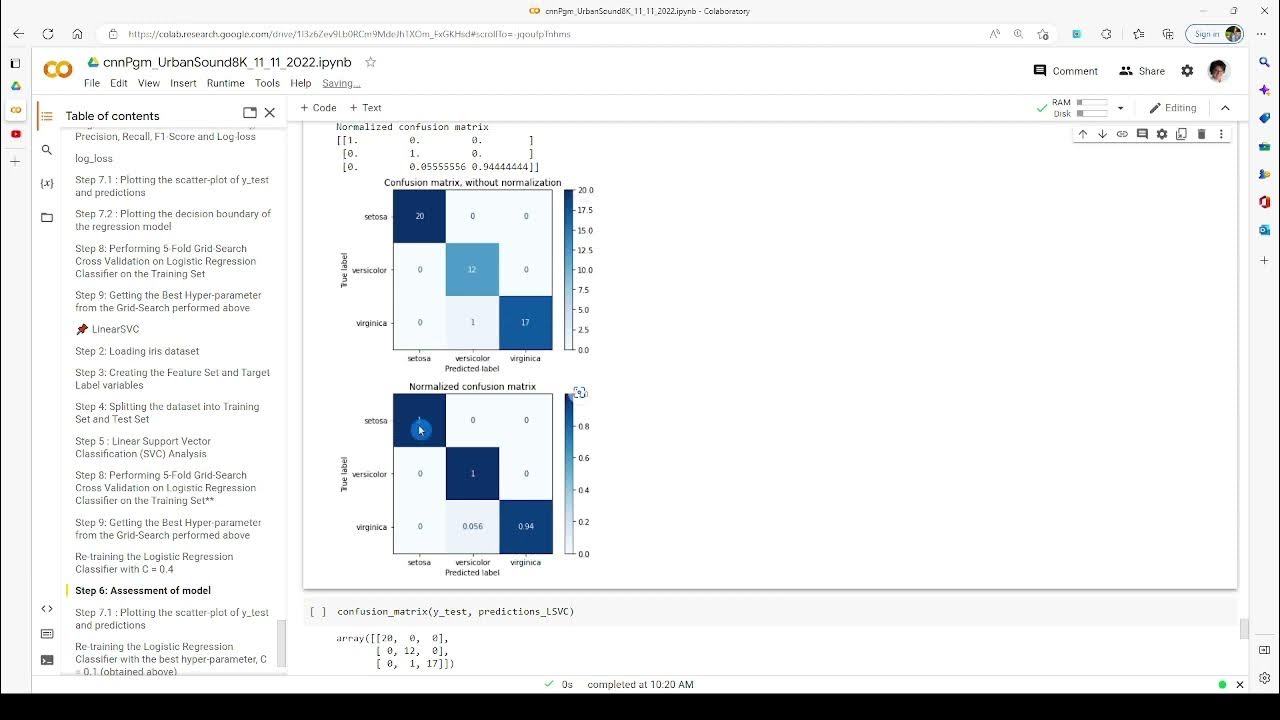Open browser Collections icon

[1168, 34]
